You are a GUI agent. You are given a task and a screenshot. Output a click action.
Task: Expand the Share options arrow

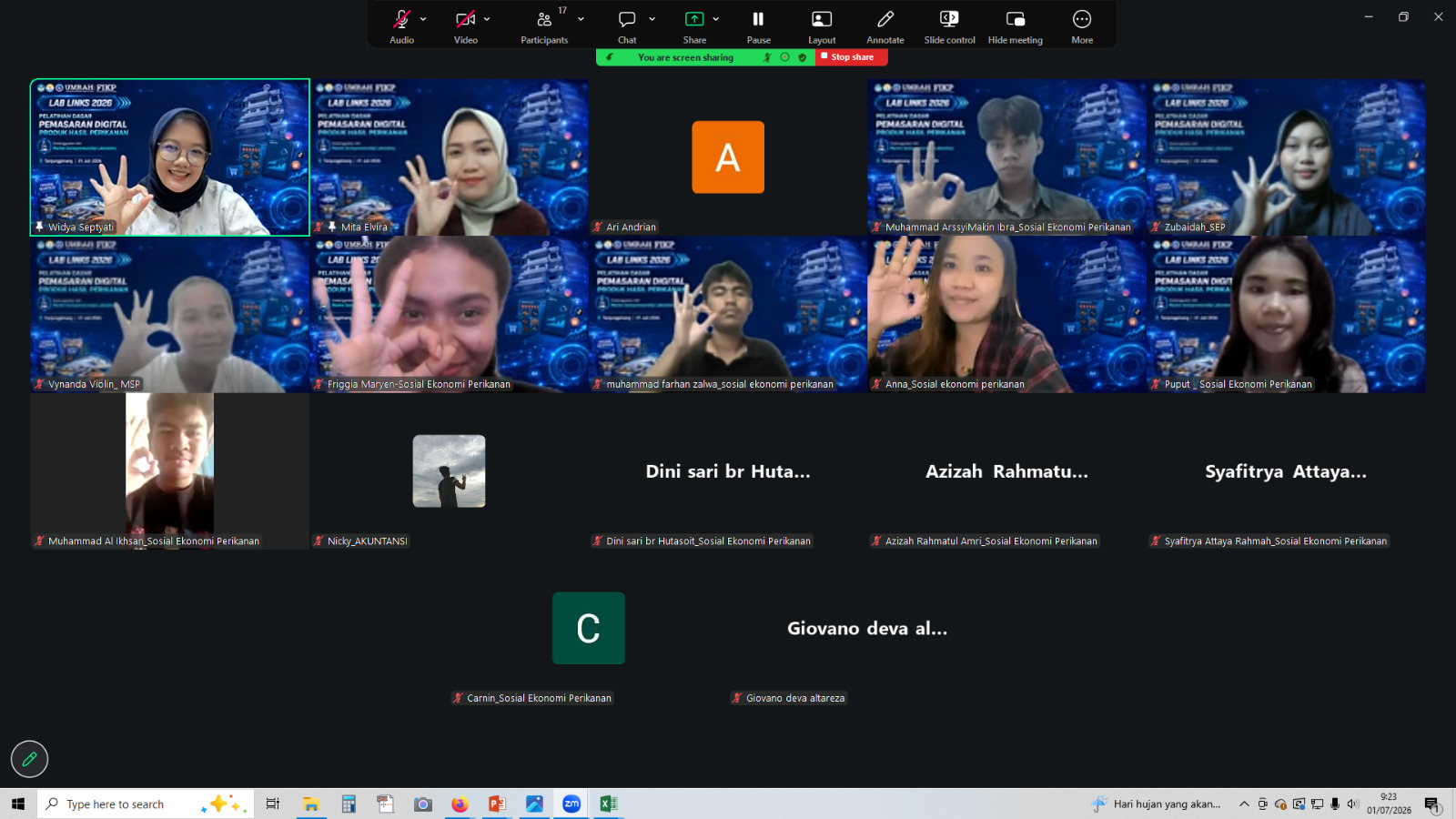(715, 19)
